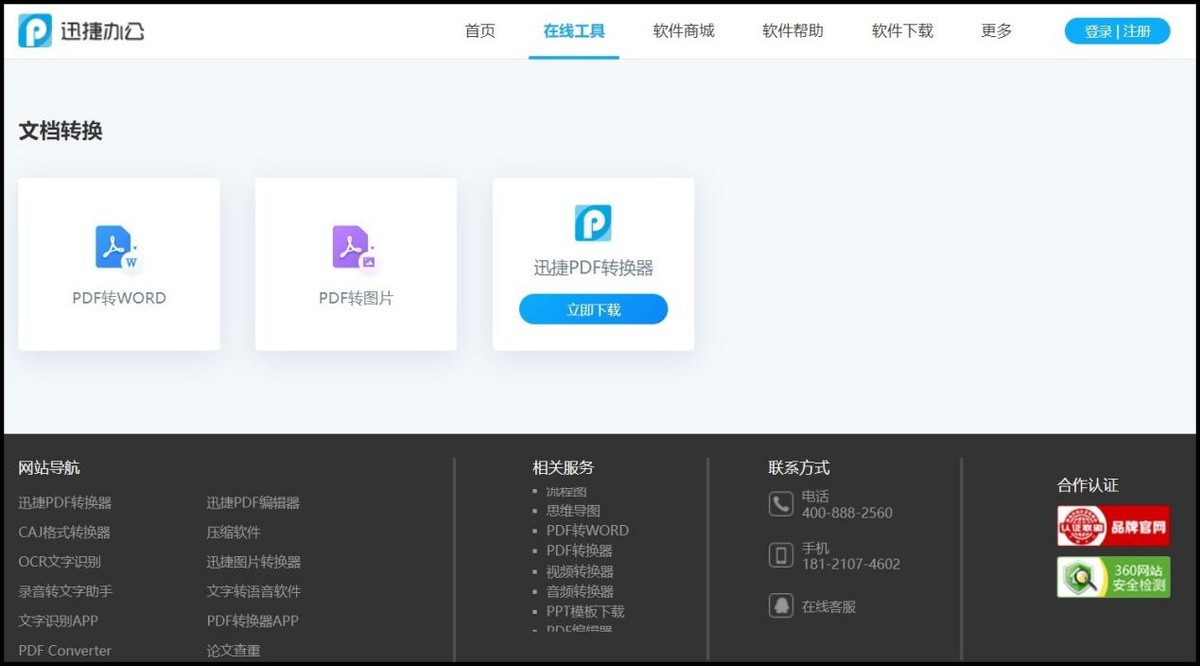Image resolution: width=1200 pixels, height=666 pixels.
Task: Open PPT模板下载 under 相关服务
Action: point(585,611)
